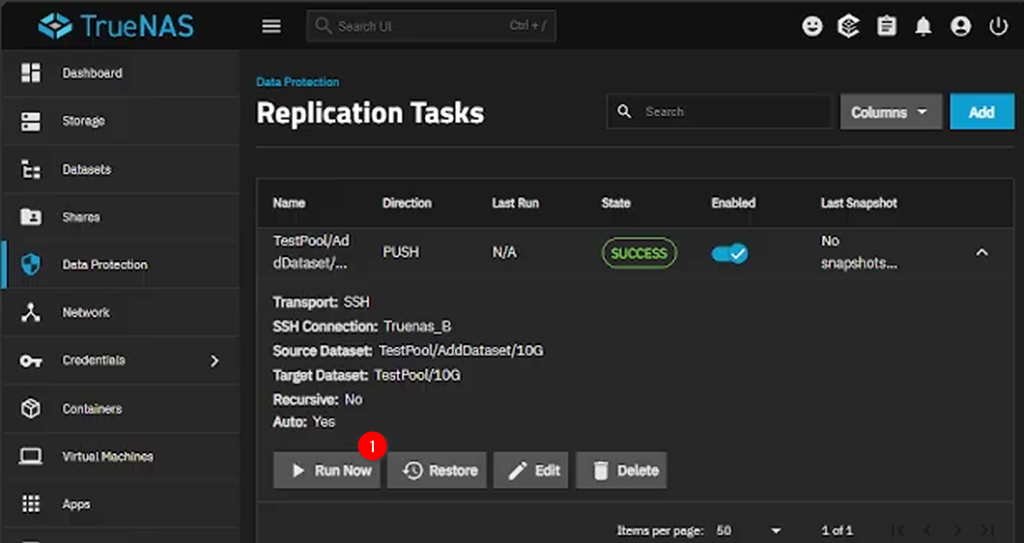Image resolution: width=1024 pixels, height=543 pixels.
Task: Expand the Credentials submenu
Action: (x=213, y=360)
